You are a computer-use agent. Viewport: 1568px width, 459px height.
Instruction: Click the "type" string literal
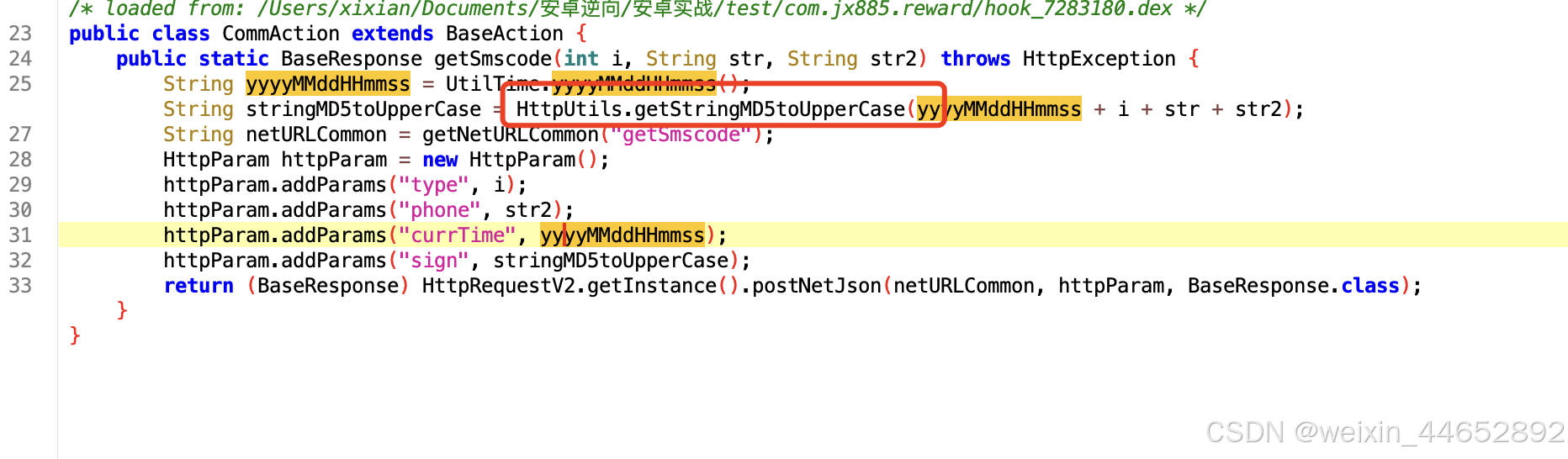pos(434,185)
